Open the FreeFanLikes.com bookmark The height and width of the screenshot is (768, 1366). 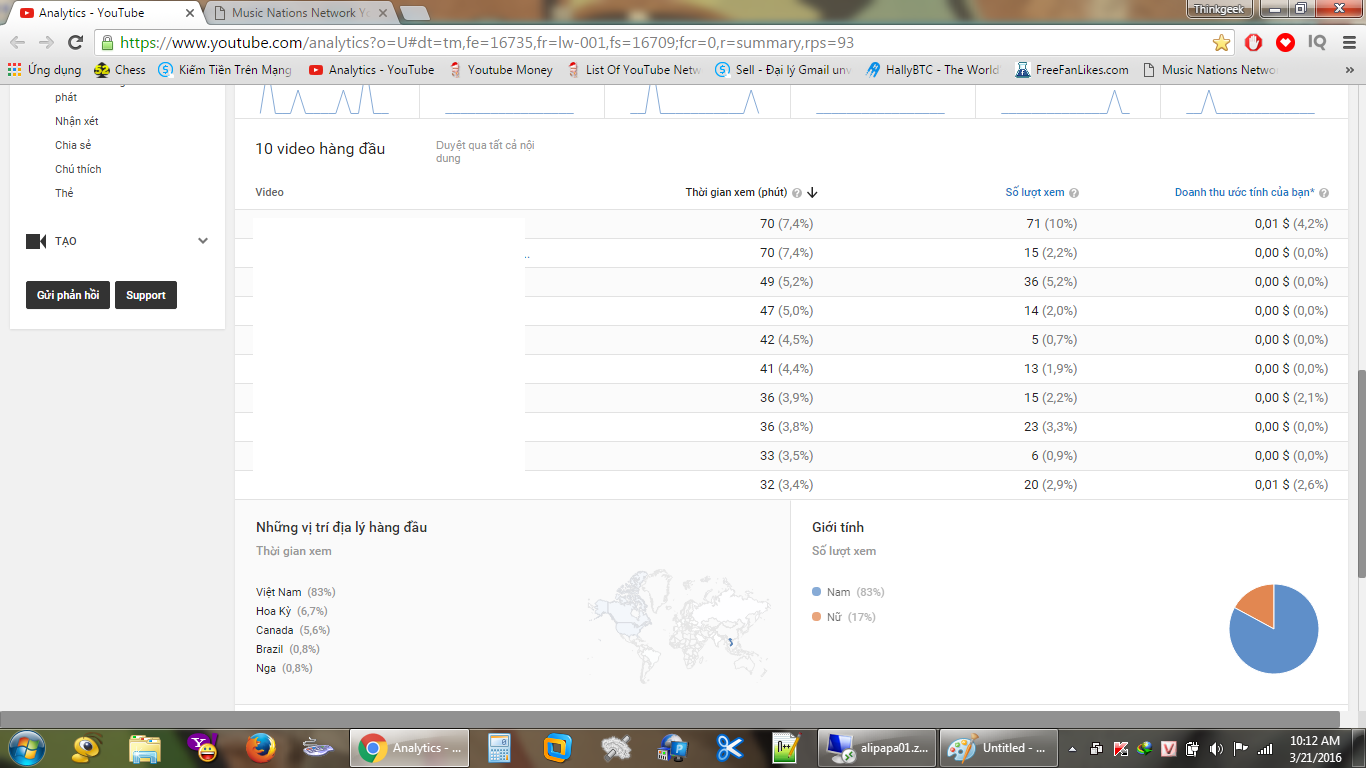1072,70
